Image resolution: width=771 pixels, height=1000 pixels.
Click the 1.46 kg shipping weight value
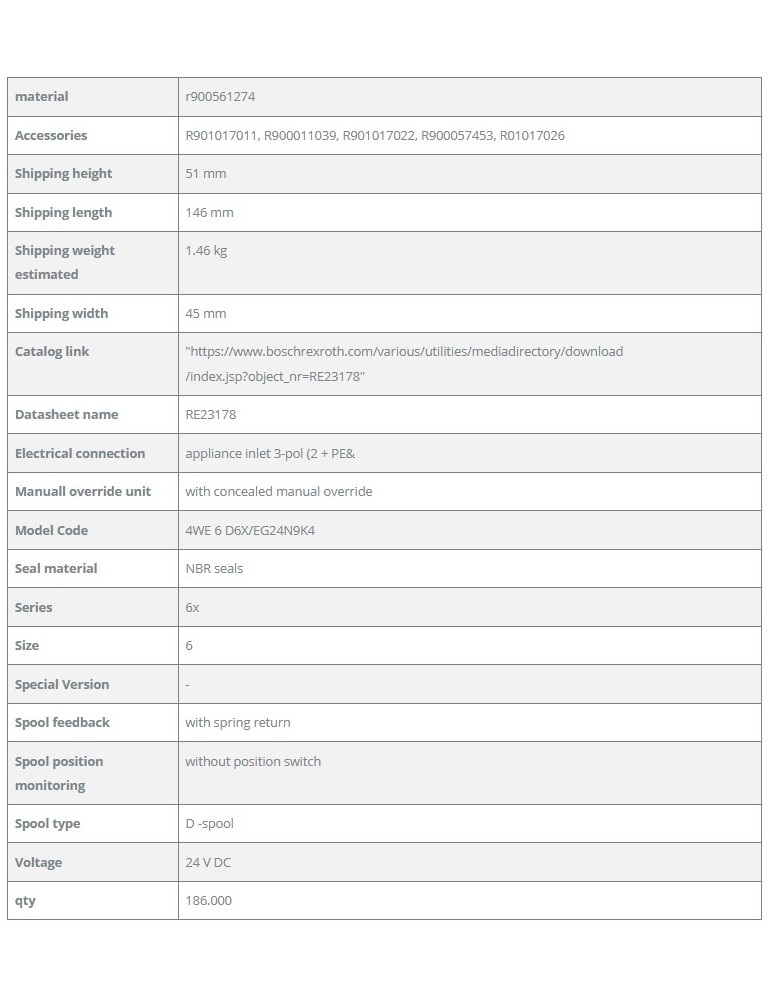click(206, 251)
